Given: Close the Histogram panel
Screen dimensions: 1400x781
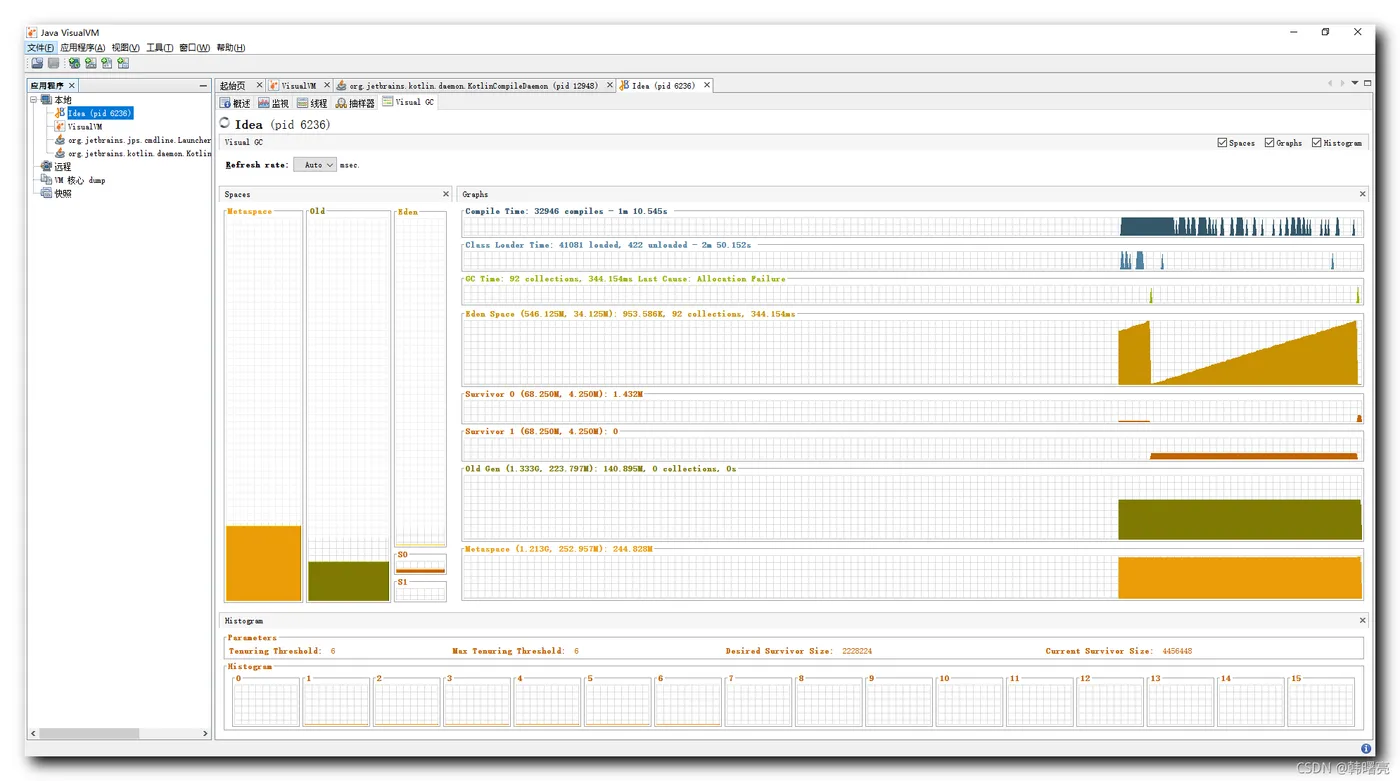Looking at the screenshot, I should 1362,621.
